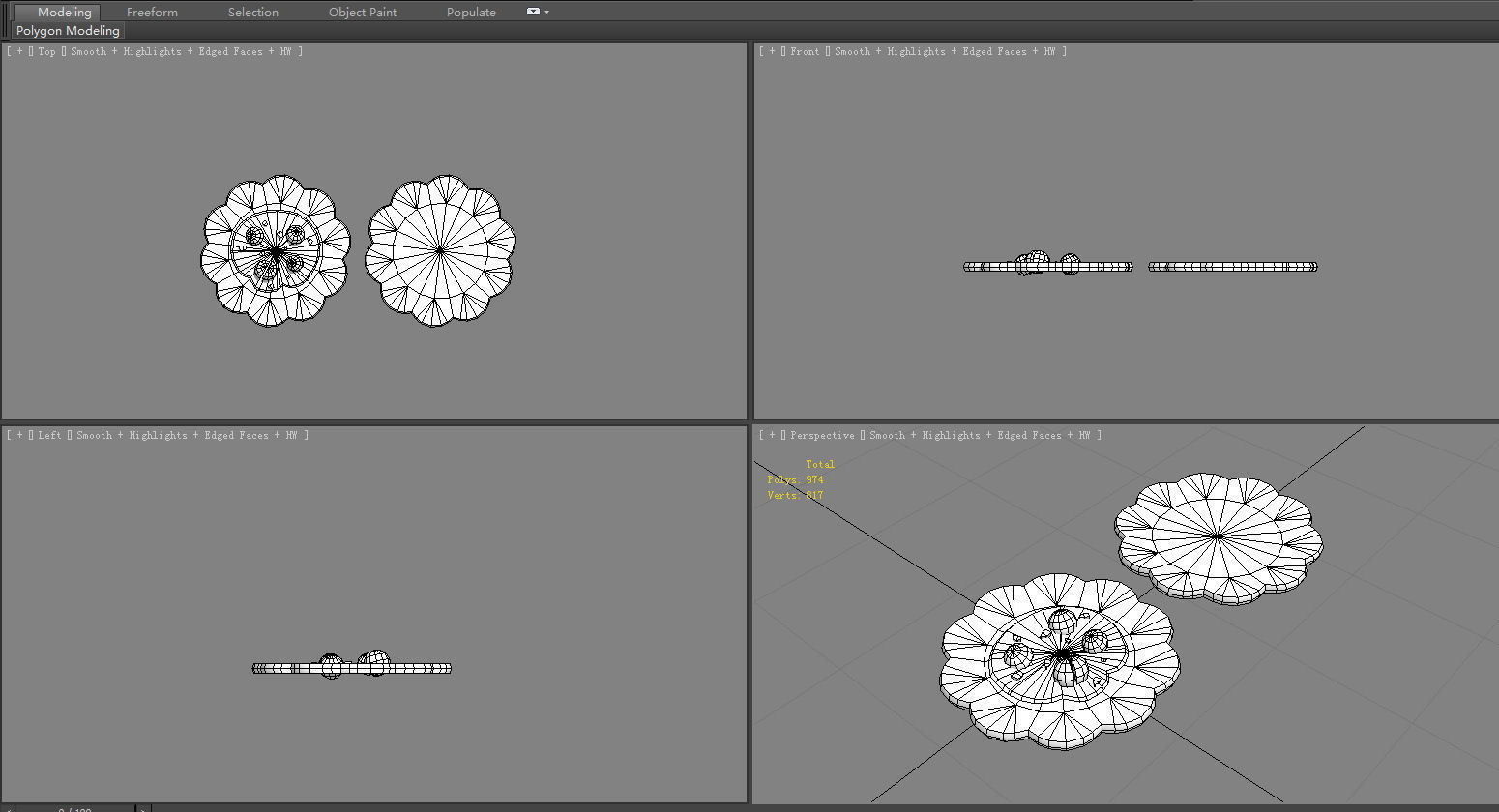Image resolution: width=1499 pixels, height=812 pixels.
Task: Select the object with spheres in Front viewport
Action: [1048, 265]
